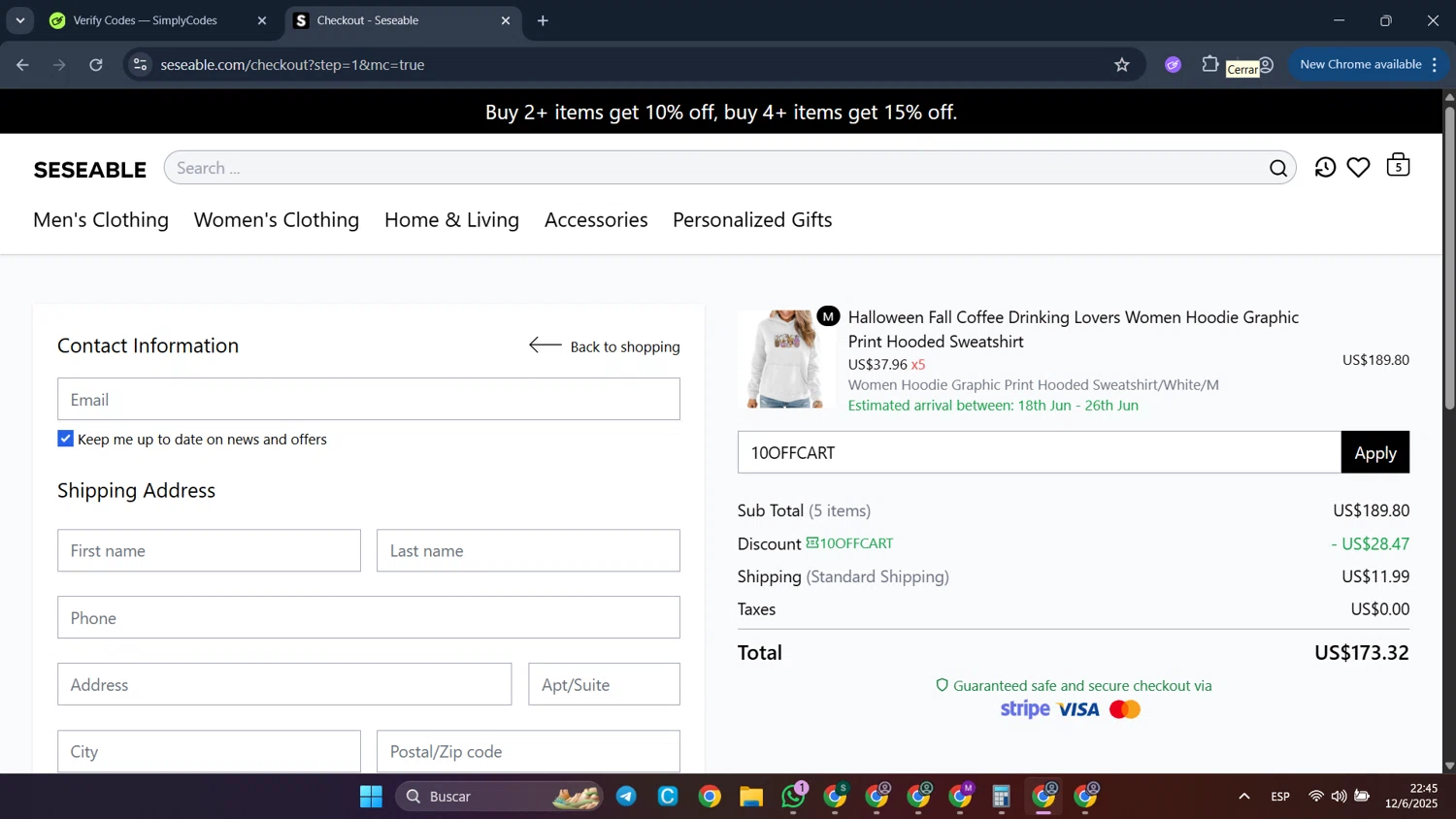Image resolution: width=1456 pixels, height=819 pixels.
Task: Open the shopping cart icon with 5 items
Action: pyautogui.click(x=1398, y=165)
